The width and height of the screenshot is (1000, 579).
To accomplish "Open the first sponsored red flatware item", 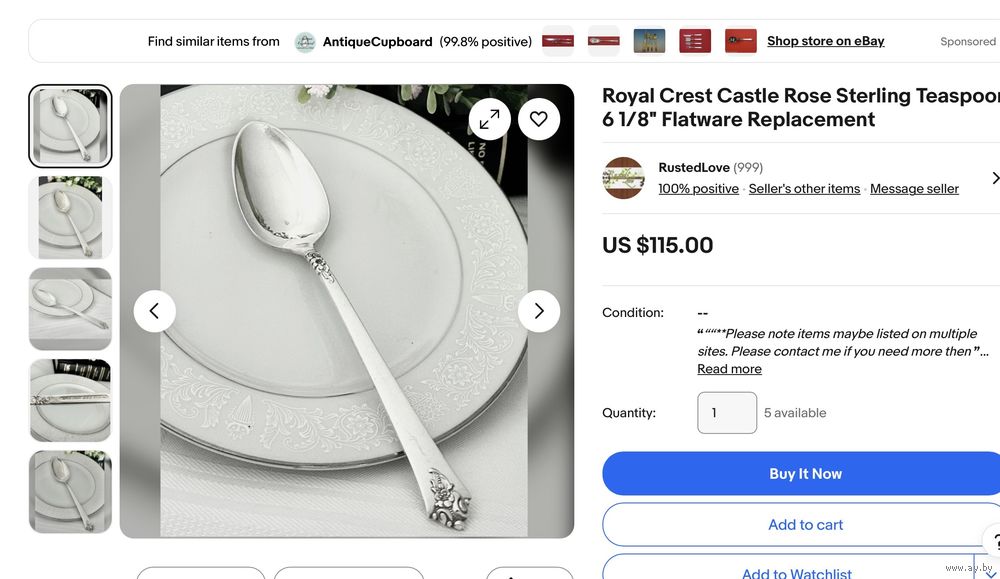I will (557, 41).
